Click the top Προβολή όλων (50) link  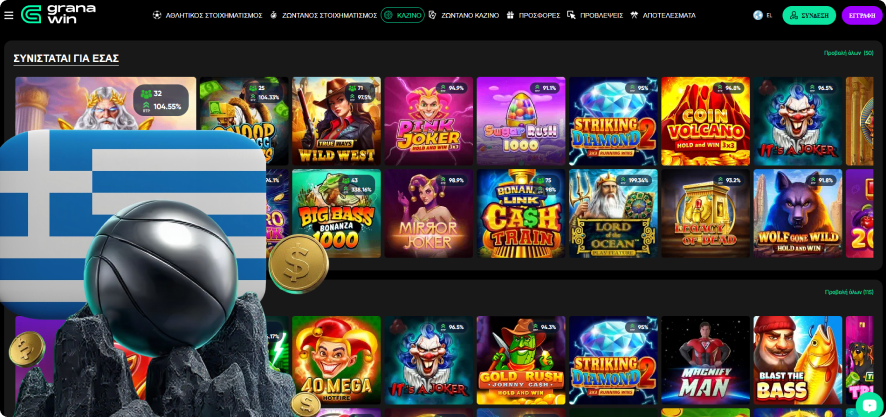point(849,53)
